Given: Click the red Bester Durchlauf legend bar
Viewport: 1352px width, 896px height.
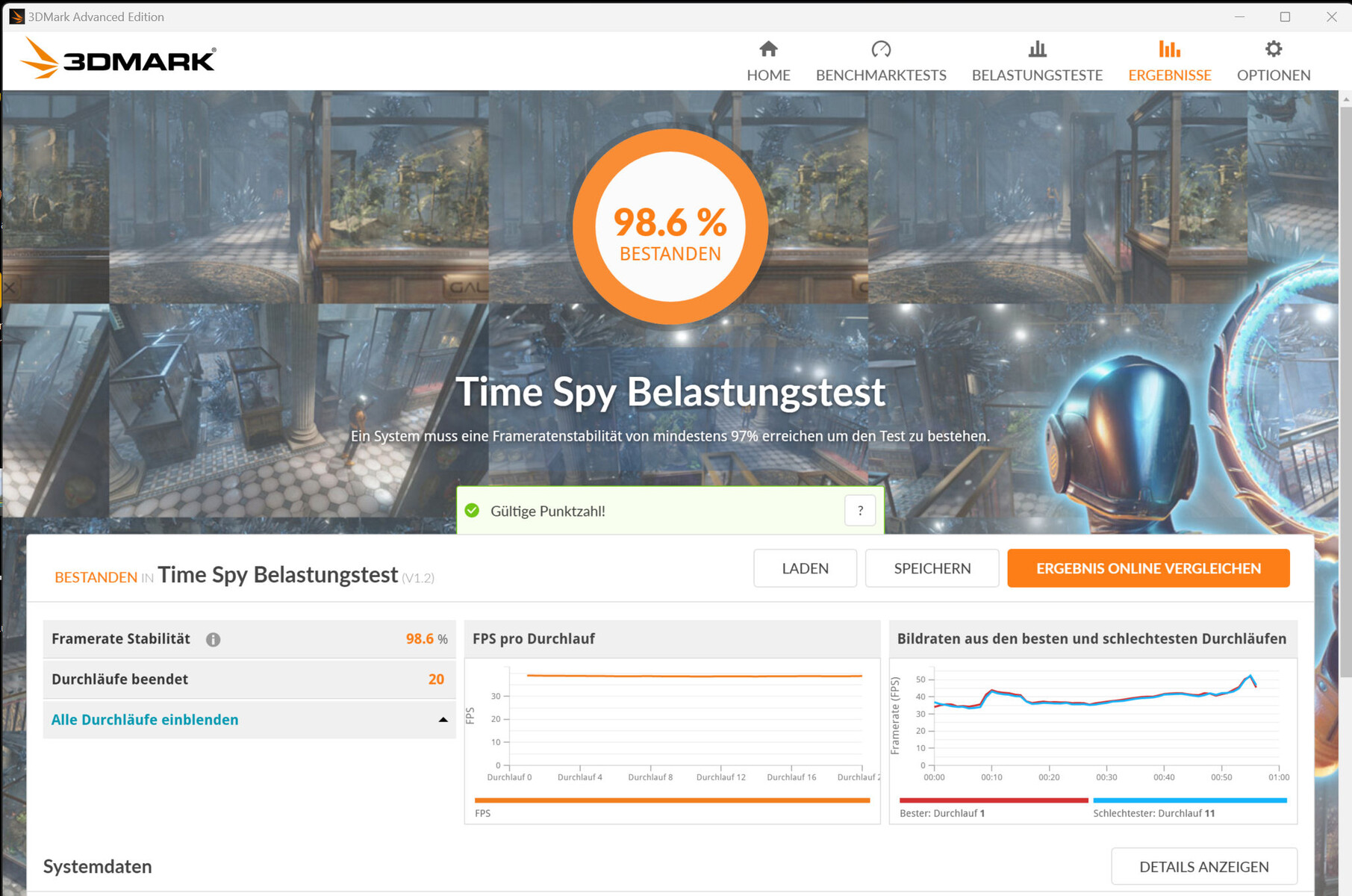Looking at the screenshot, I should 993,800.
